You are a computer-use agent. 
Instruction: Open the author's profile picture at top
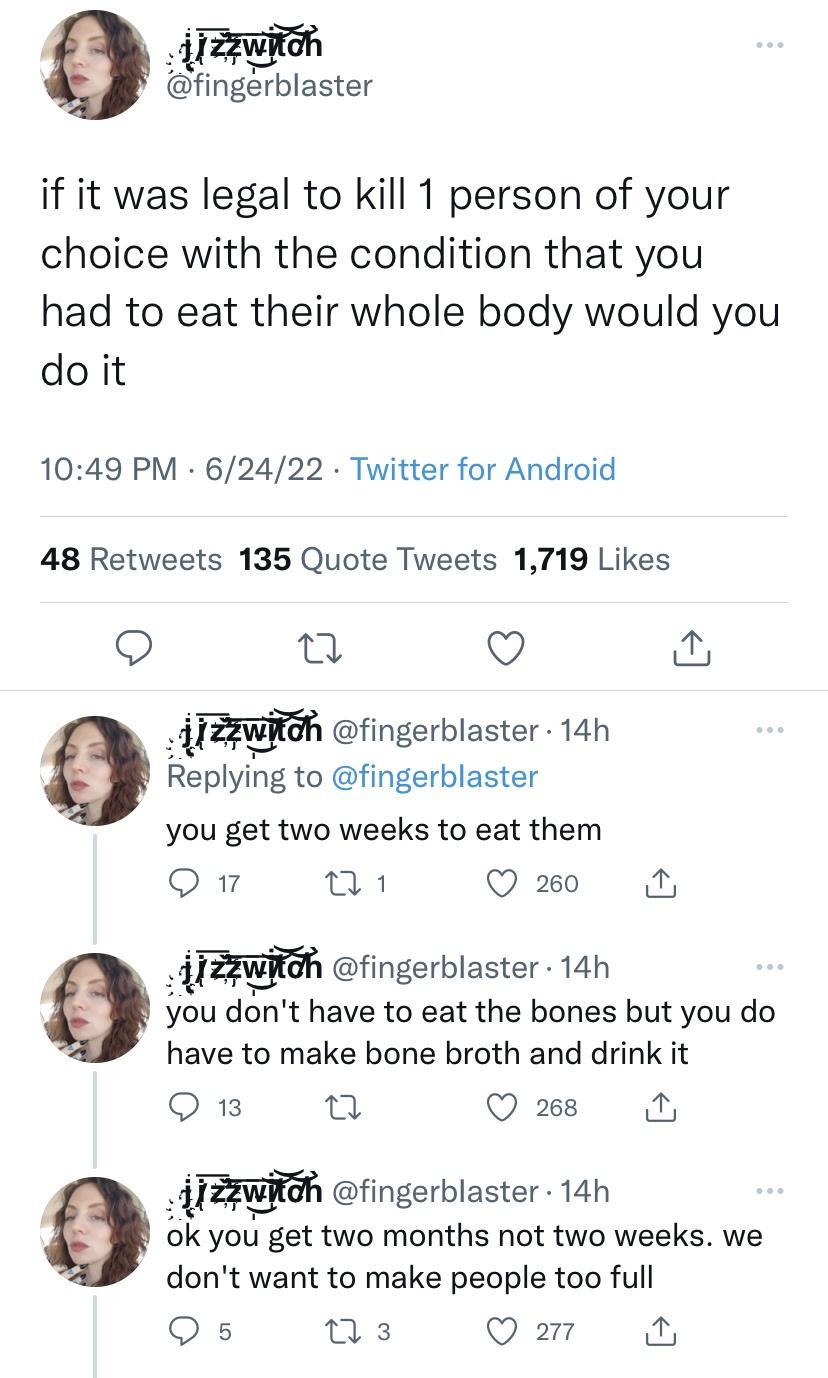94,65
